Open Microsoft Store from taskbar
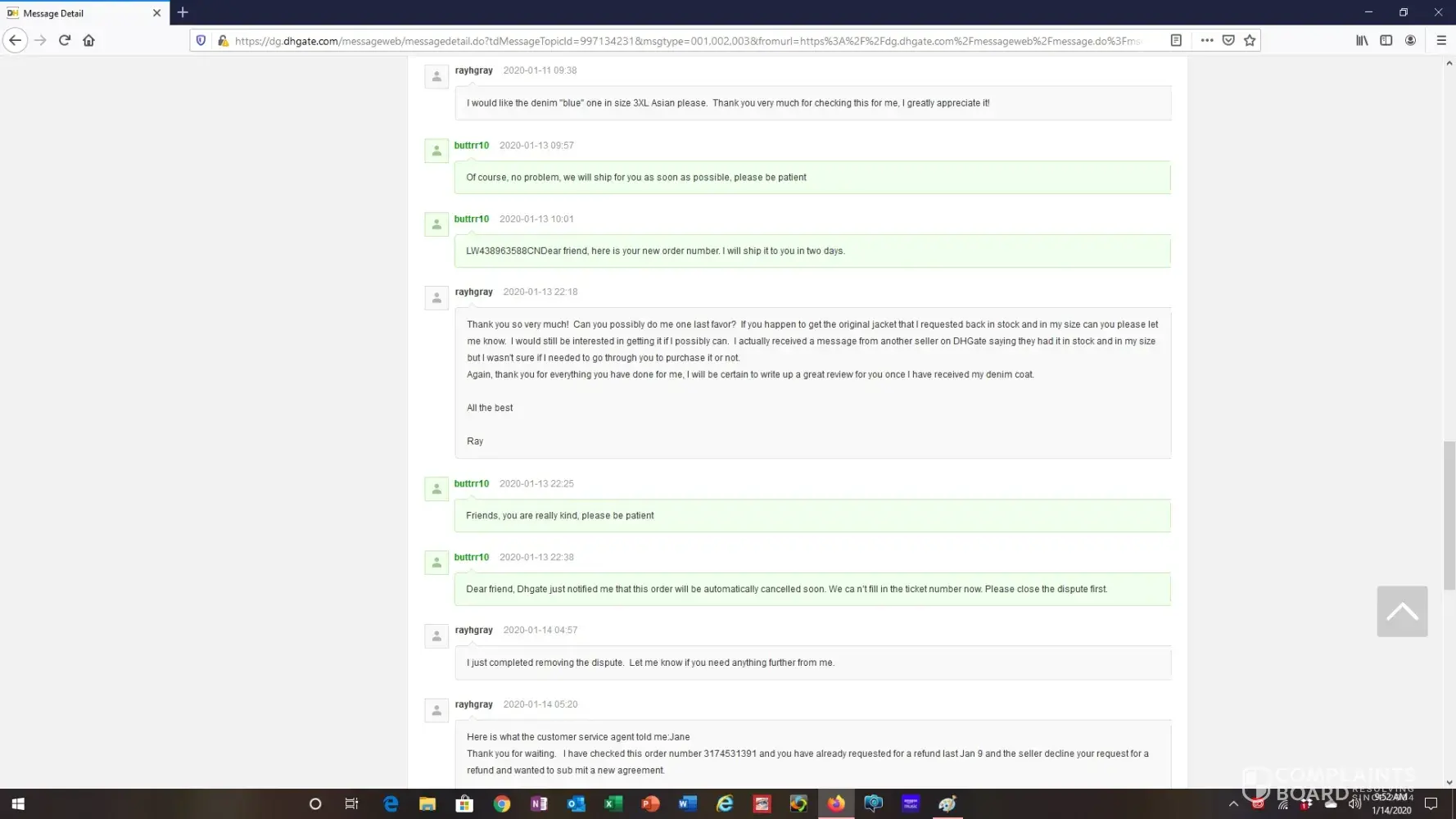 pos(464,803)
